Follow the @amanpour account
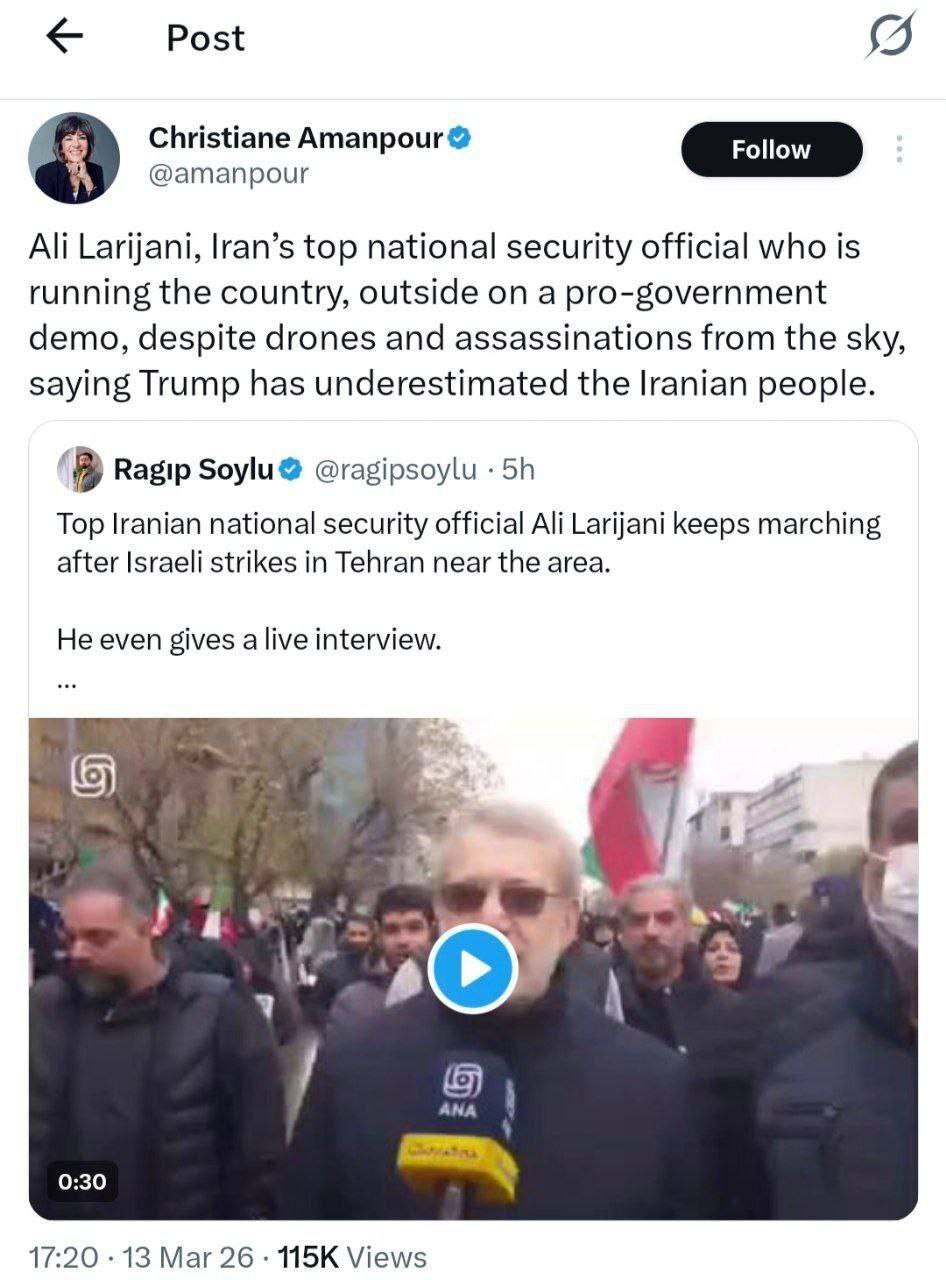 click(x=771, y=150)
